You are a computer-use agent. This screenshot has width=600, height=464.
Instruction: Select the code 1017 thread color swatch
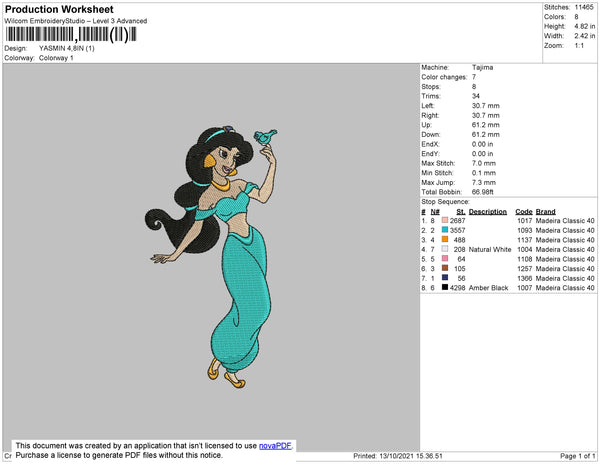pyautogui.click(x=445, y=220)
